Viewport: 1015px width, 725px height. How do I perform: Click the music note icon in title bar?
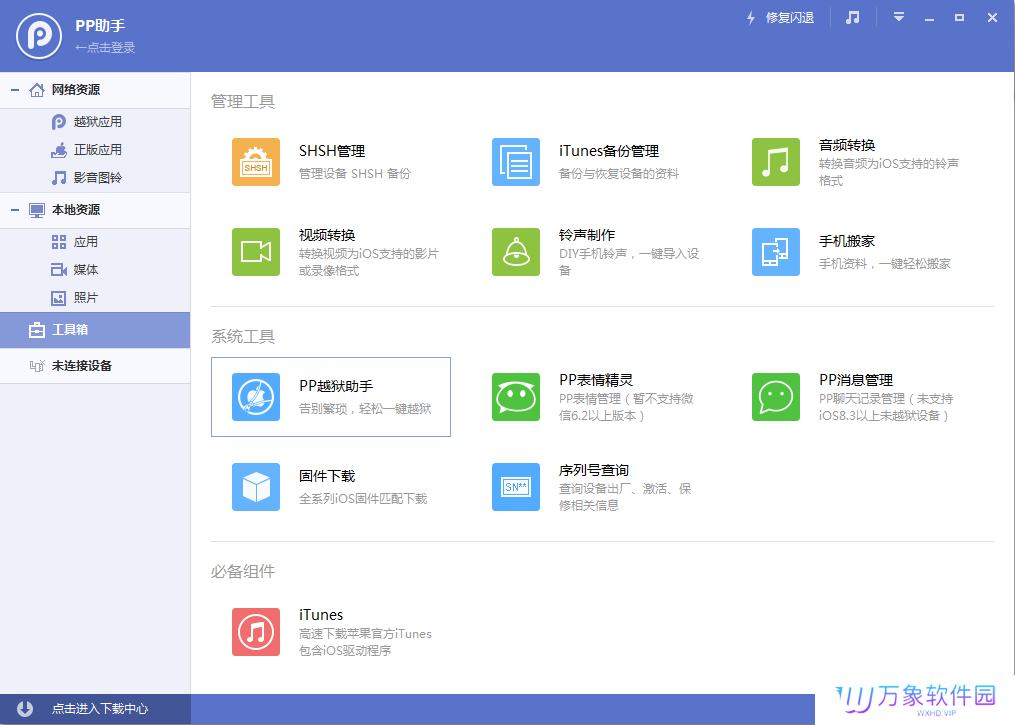click(x=853, y=17)
